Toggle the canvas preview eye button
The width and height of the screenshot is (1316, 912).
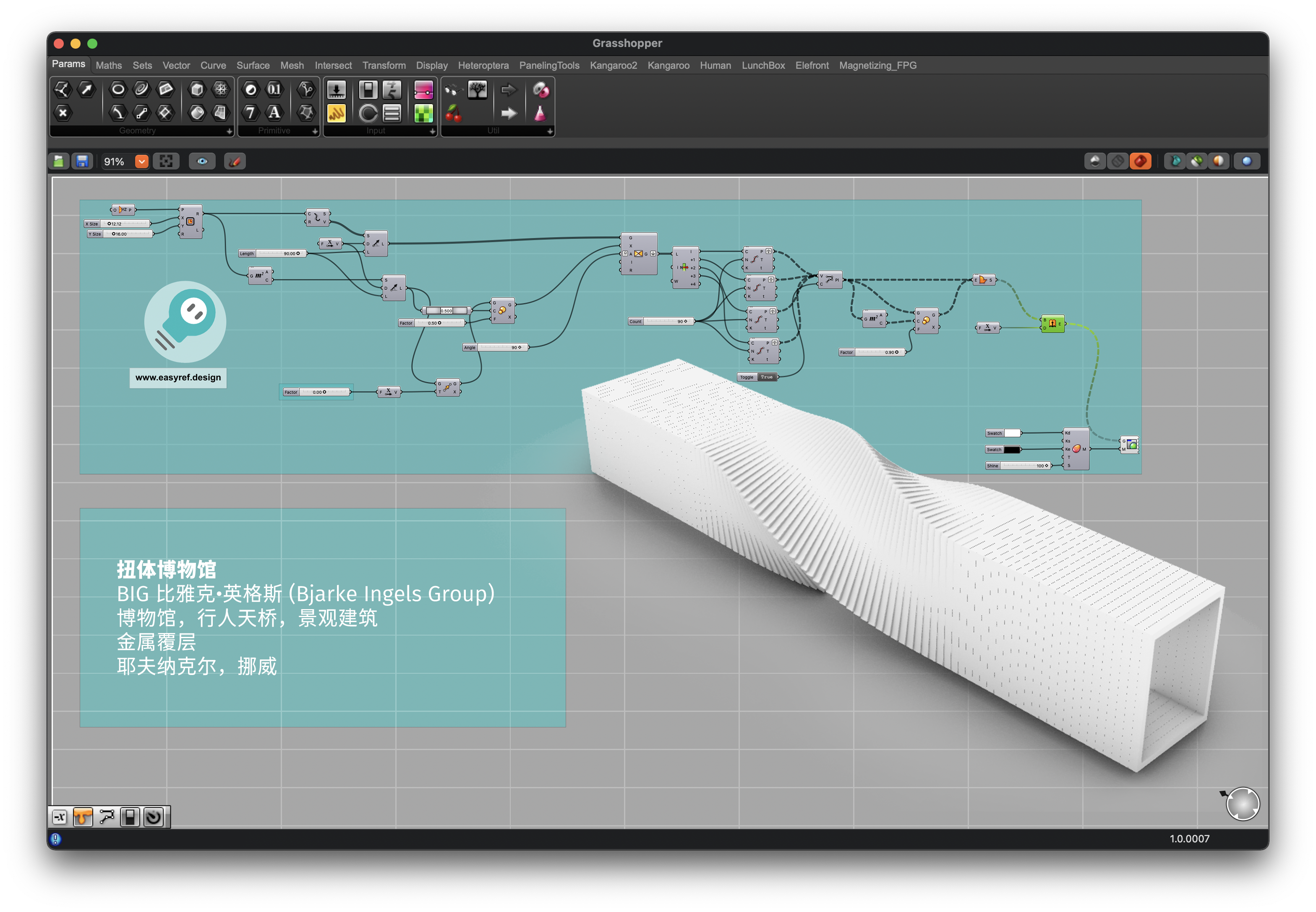[202, 162]
